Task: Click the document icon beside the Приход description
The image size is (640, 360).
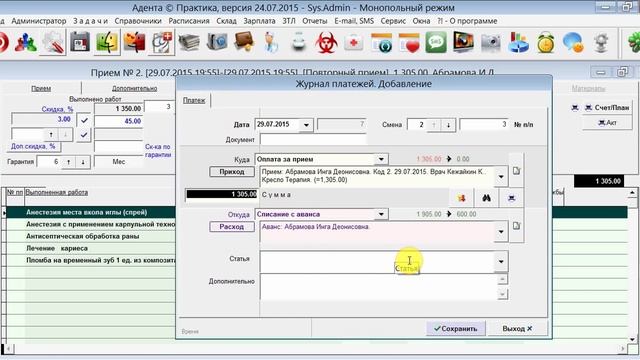Action: click(517, 171)
